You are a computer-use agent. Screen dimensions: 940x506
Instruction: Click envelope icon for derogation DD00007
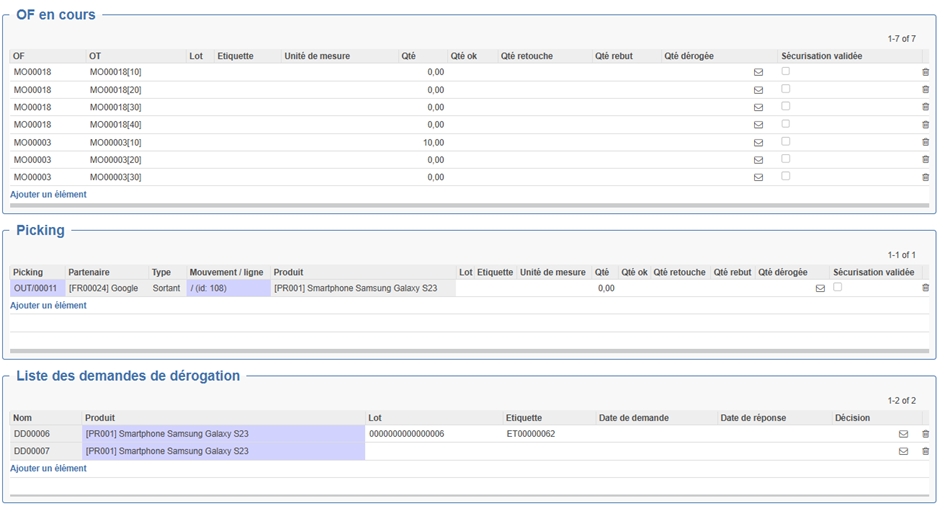tap(903, 451)
